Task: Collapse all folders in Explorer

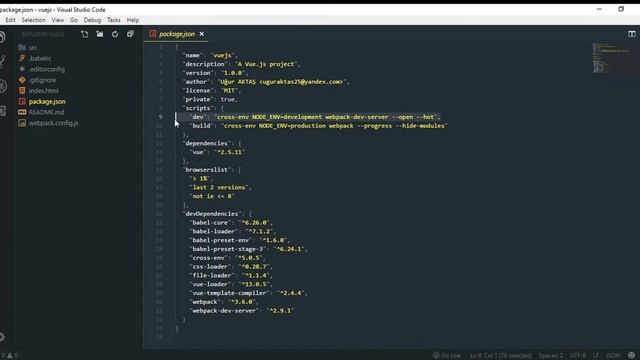Action: pyautogui.click(x=130, y=34)
